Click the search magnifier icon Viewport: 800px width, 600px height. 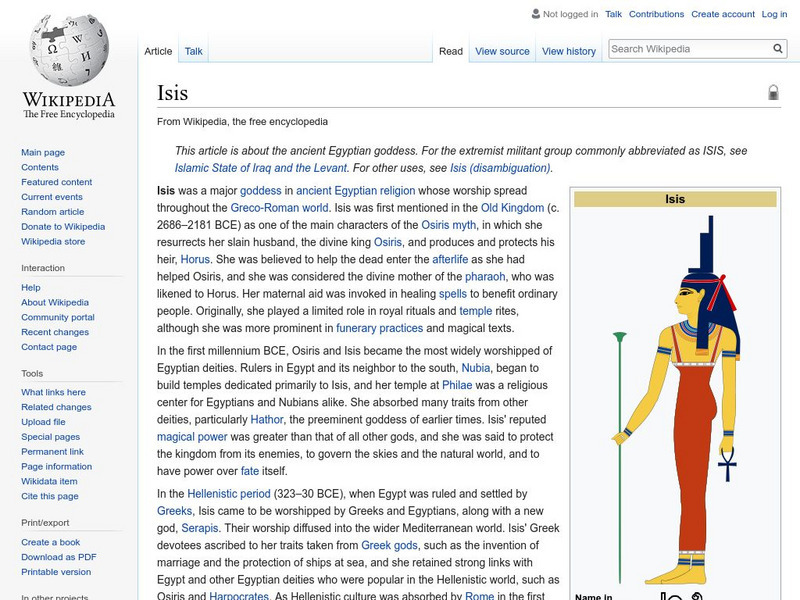point(778,49)
